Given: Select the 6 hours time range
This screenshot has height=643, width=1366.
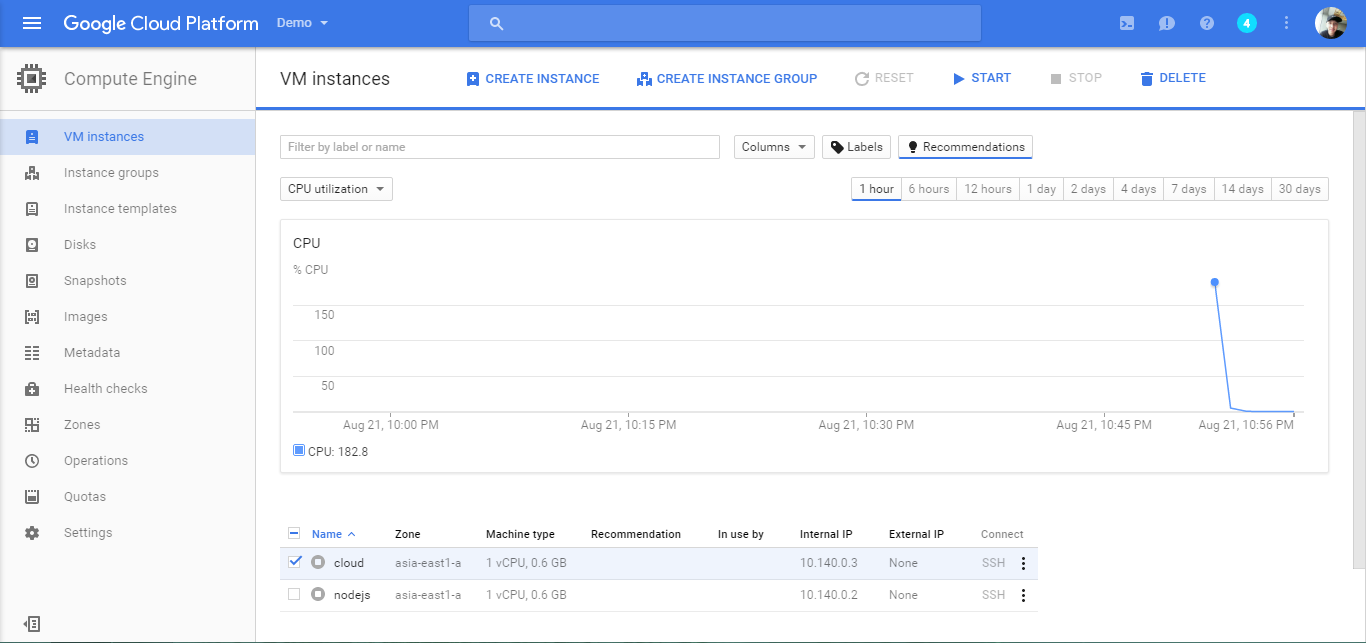Looking at the screenshot, I should (x=928, y=189).
